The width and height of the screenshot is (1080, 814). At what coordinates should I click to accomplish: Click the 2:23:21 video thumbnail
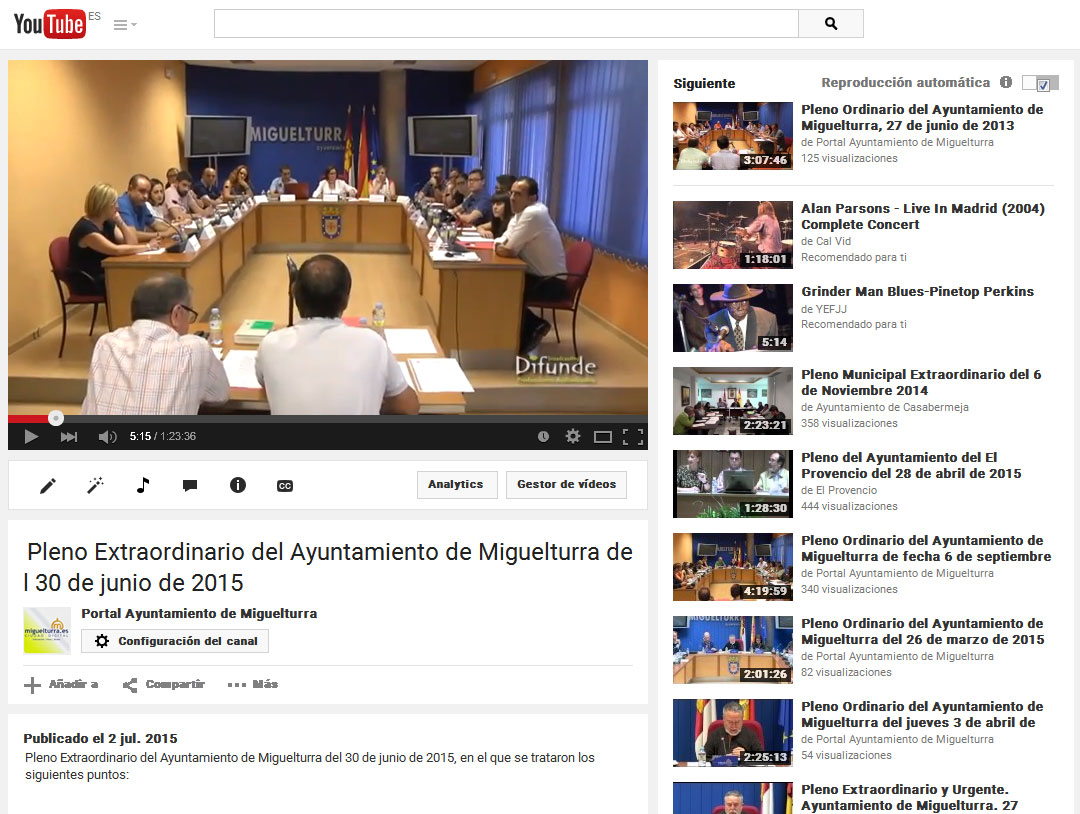(x=733, y=401)
